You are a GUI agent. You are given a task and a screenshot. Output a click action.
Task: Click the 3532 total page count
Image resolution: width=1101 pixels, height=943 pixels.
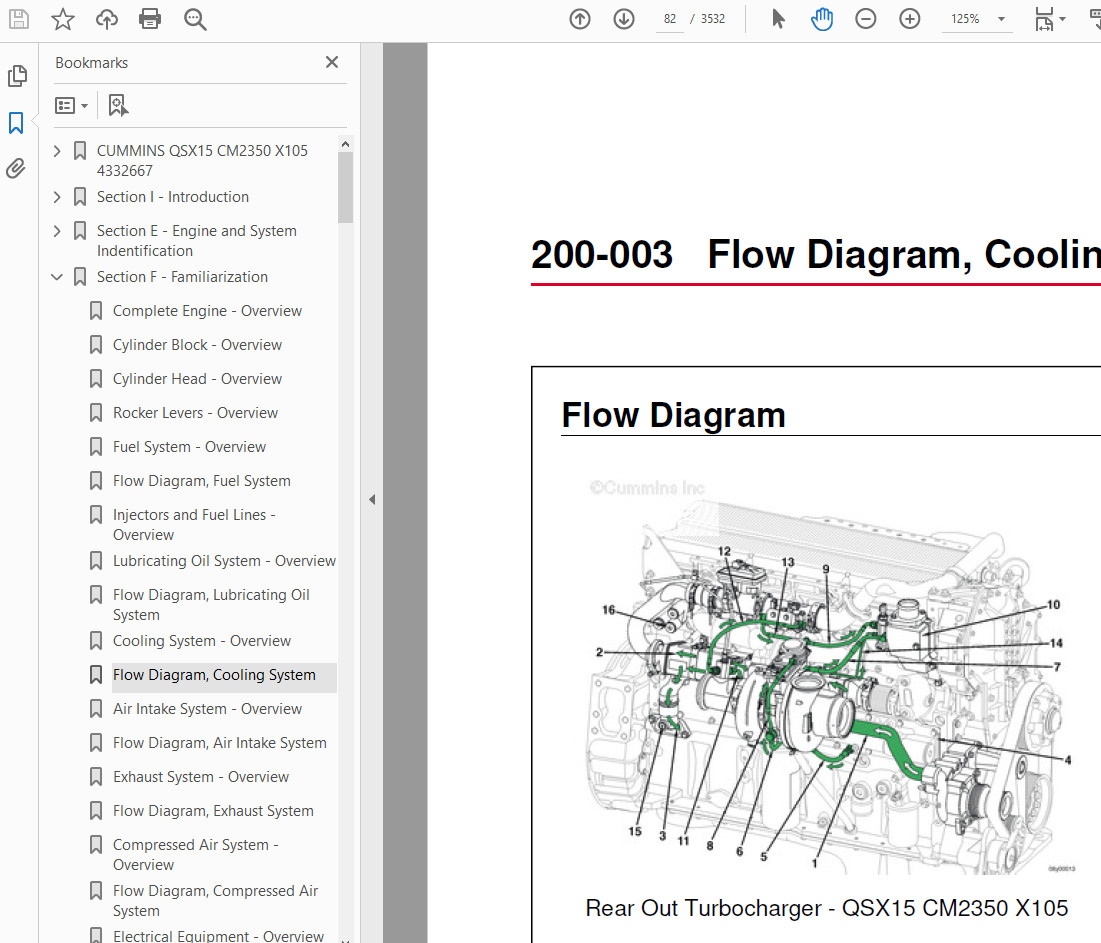pyautogui.click(x=713, y=19)
